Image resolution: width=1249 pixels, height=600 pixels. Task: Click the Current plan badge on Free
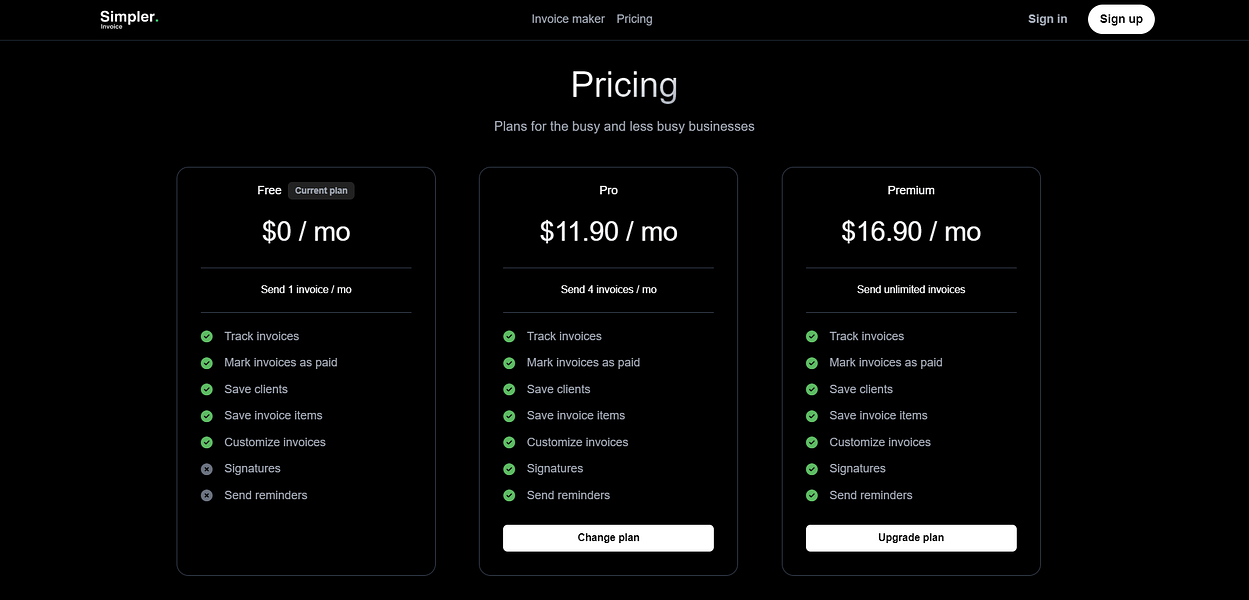[x=321, y=190]
